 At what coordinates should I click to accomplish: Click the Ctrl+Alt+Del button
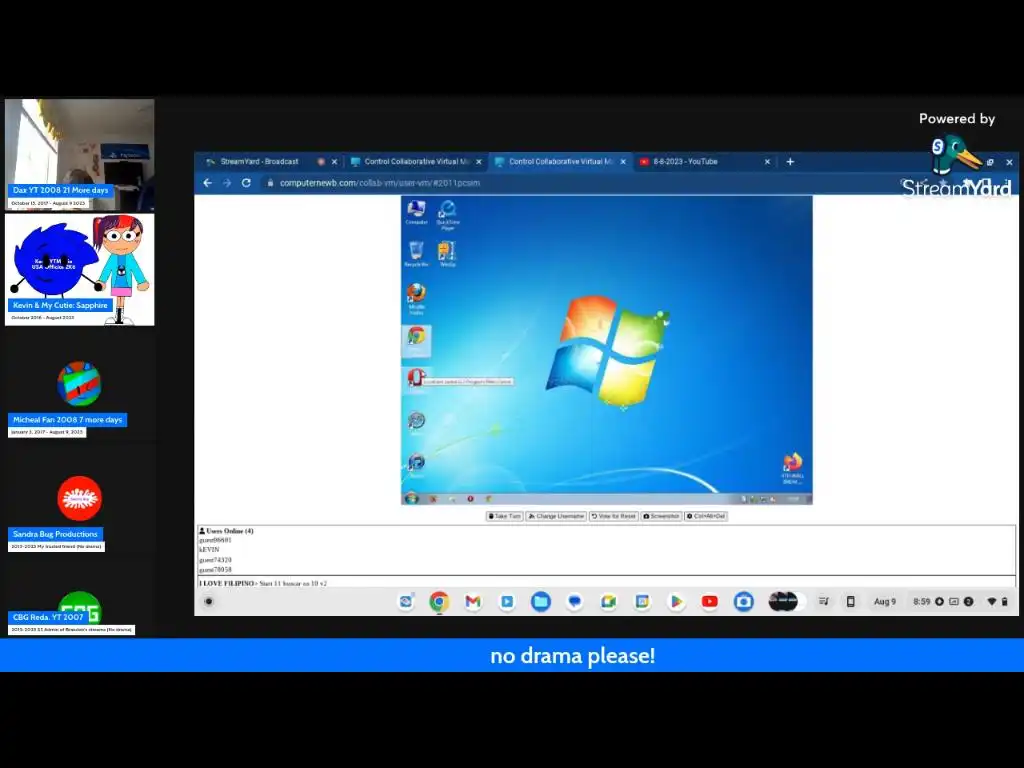click(x=706, y=516)
